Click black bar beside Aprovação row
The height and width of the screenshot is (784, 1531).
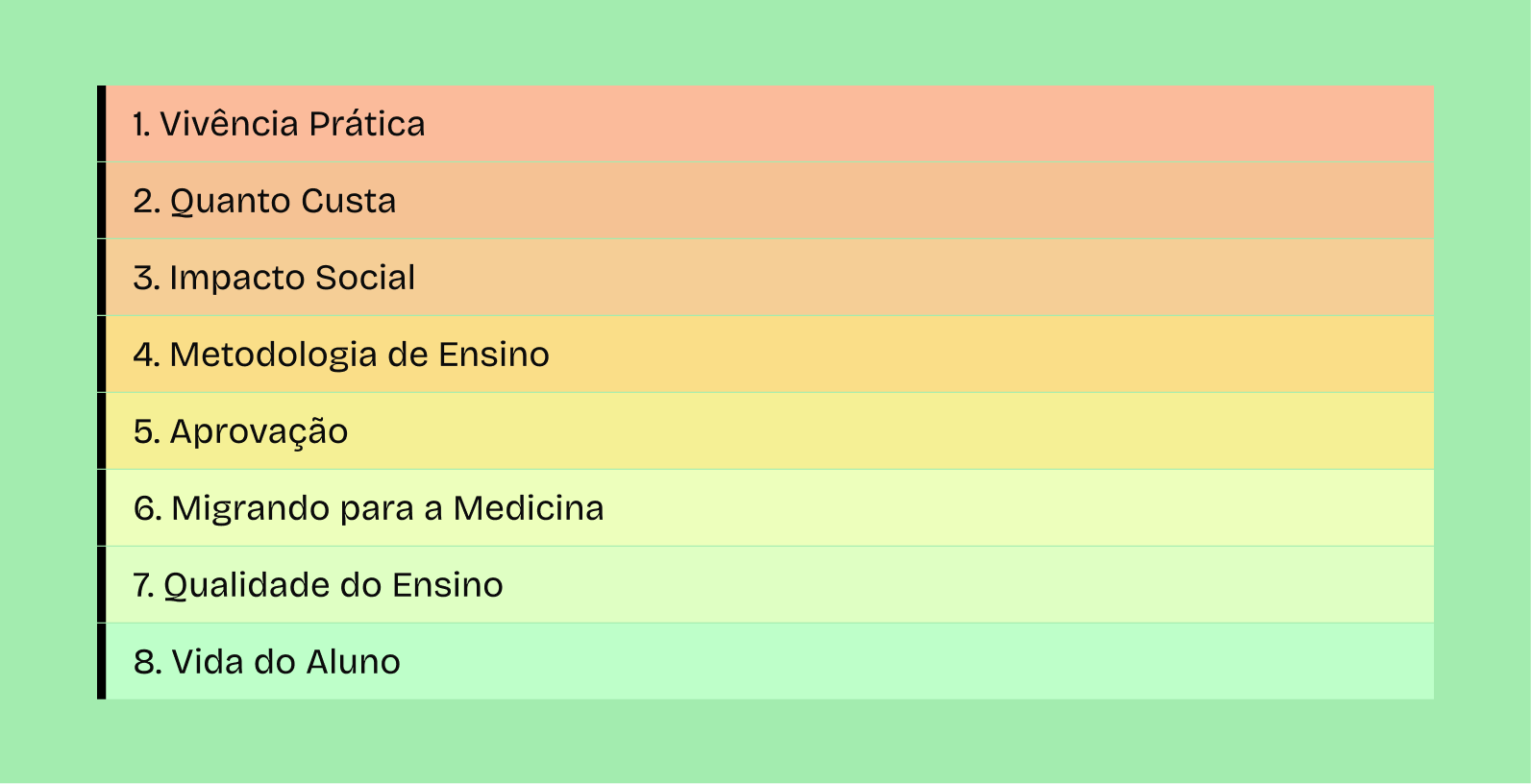click(x=101, y=431)
